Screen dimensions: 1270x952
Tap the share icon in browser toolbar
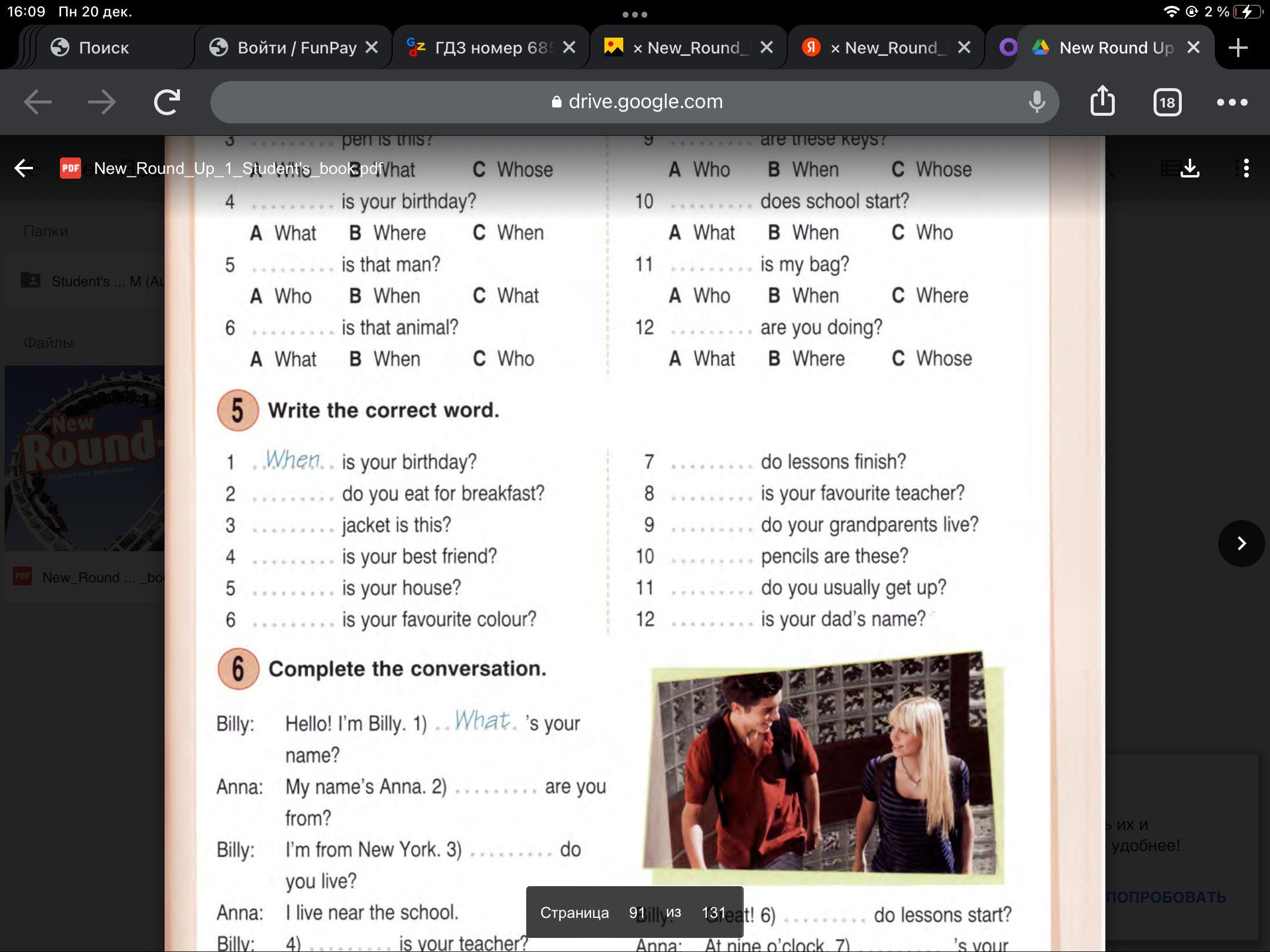1102,102
